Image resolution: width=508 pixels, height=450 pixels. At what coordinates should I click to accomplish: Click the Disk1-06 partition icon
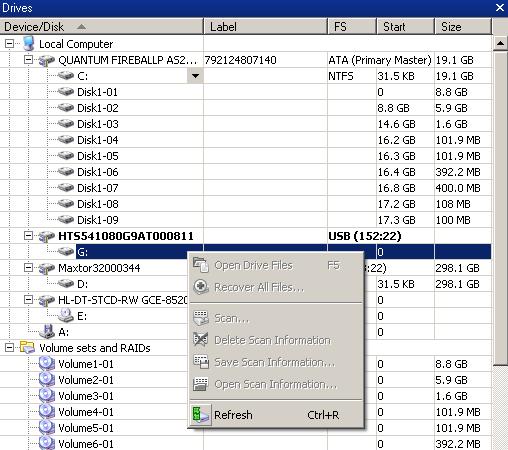tap(66, 172)
